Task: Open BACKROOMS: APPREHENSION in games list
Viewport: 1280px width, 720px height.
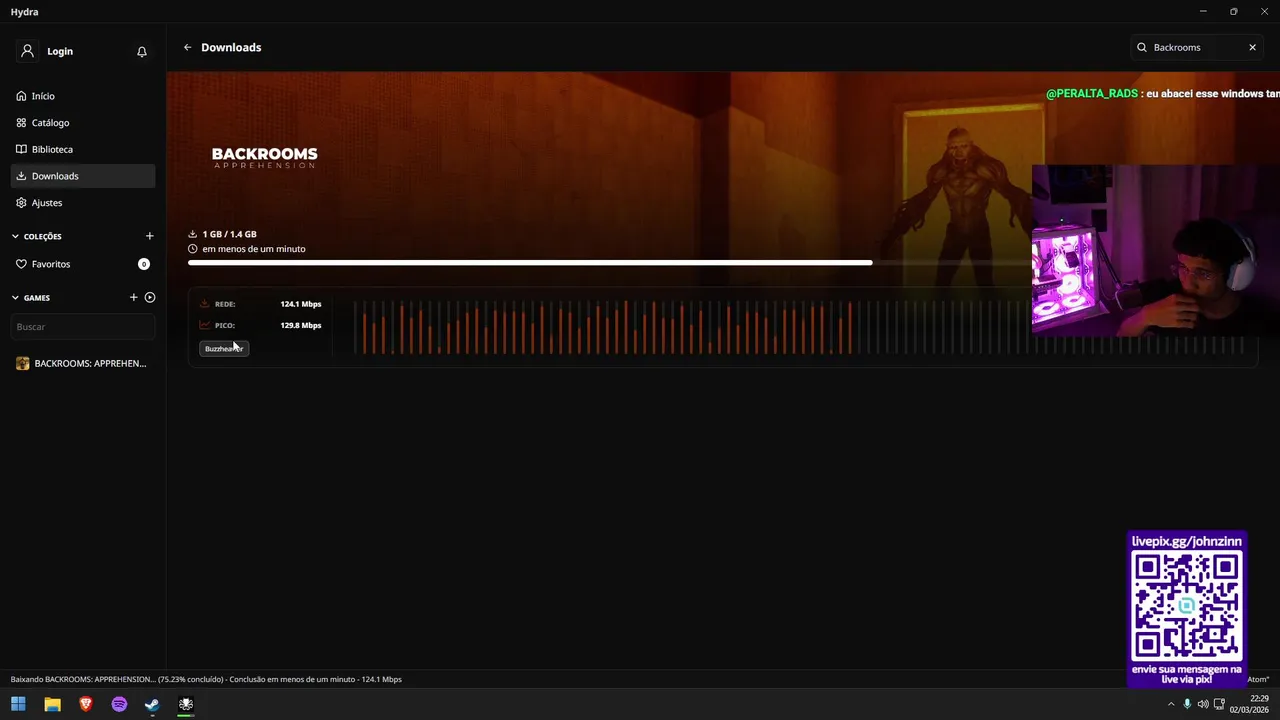Action: 83,363
